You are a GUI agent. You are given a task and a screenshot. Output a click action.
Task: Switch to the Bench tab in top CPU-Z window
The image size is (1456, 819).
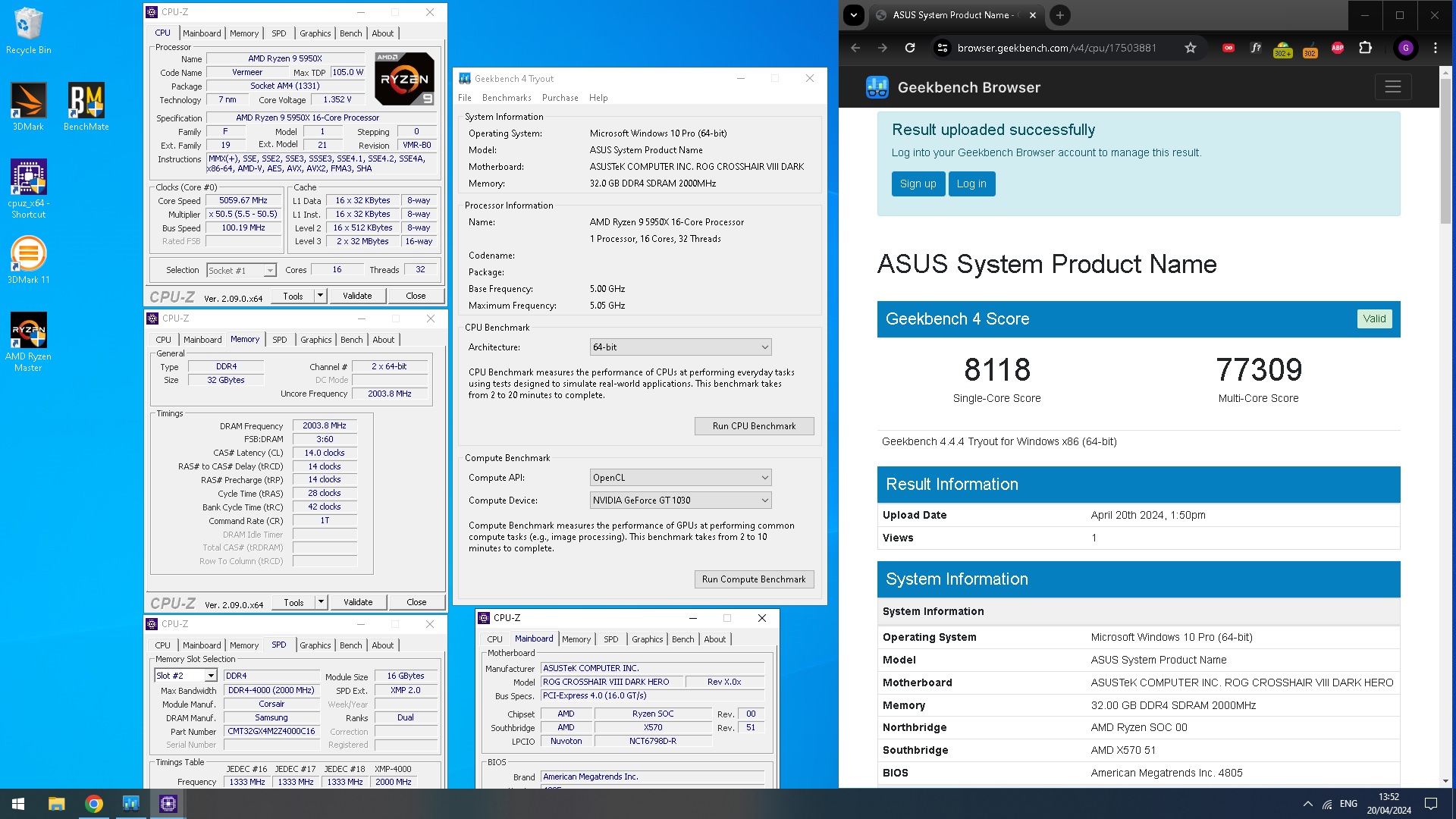[x=350, y=33]
